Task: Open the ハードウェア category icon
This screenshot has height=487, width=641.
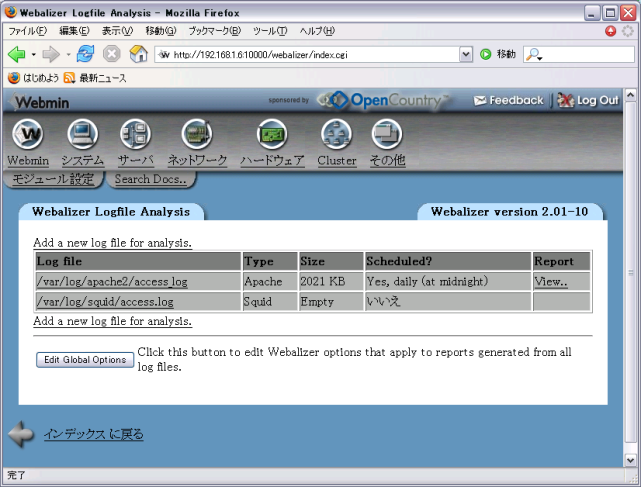Action: coord(272,135)
